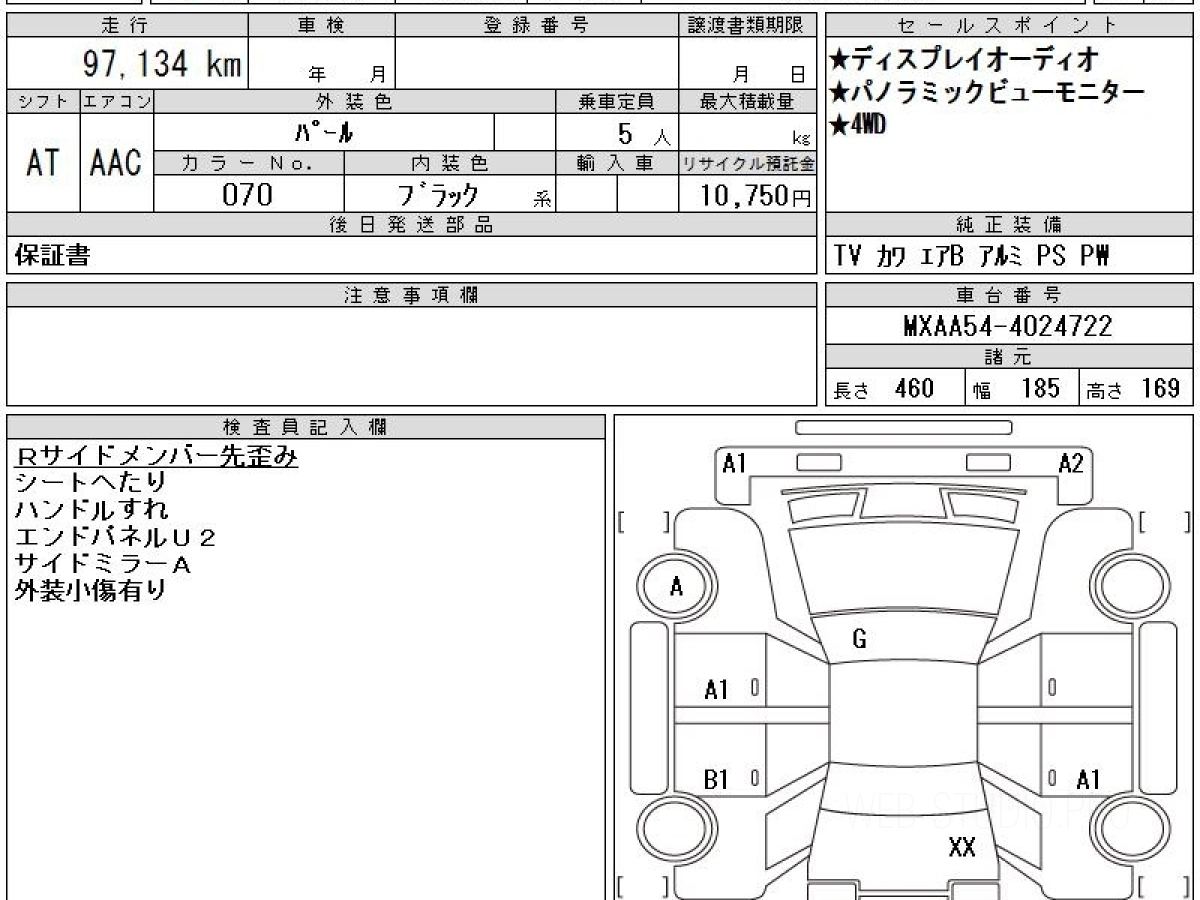Click the 内装色 header
This screenshot has height=900, width=1200.
[449, 163]
